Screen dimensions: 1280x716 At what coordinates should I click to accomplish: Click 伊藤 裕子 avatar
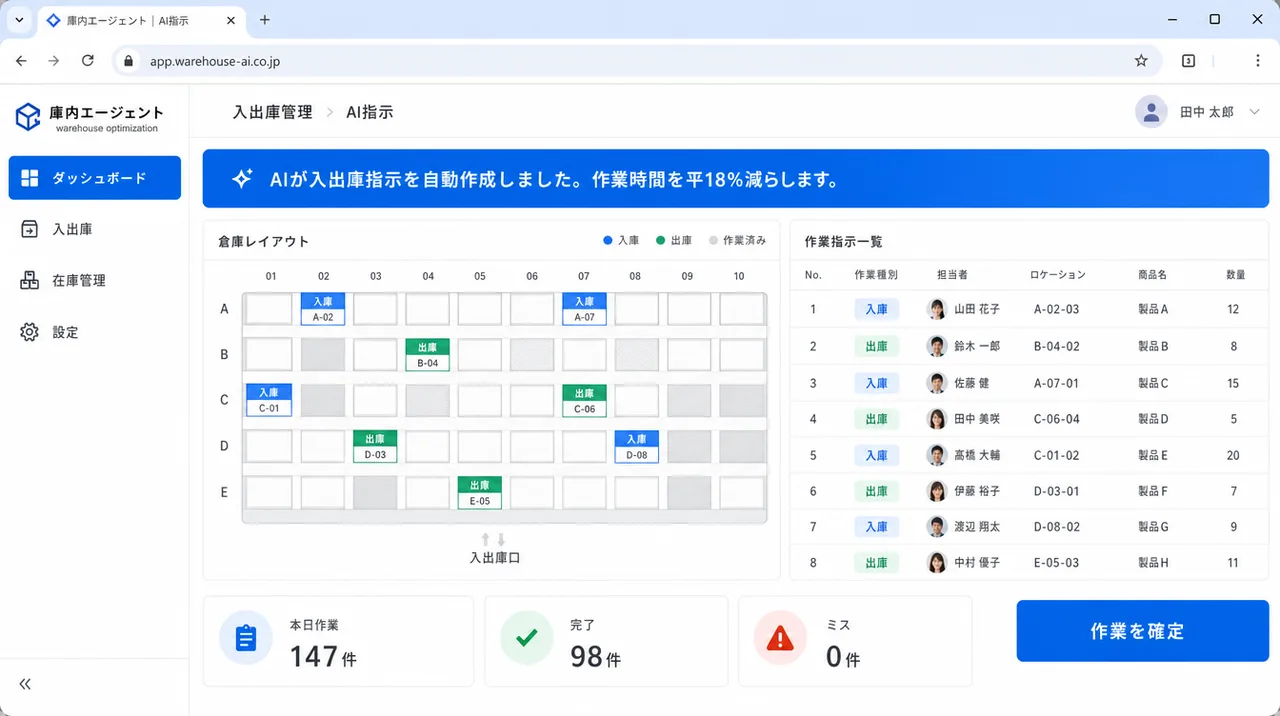click(937, 491)
